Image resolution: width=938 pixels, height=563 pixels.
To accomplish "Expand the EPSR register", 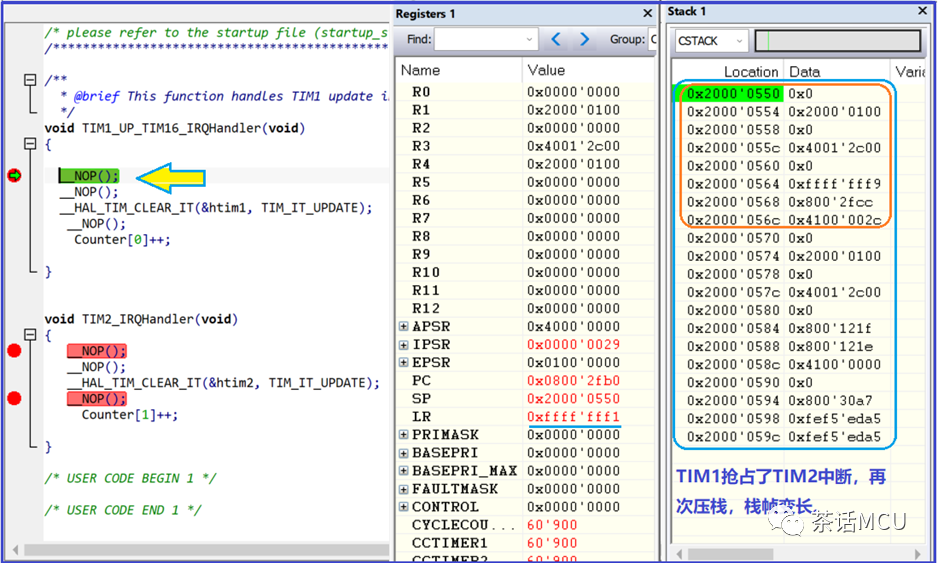I will 404,363.
